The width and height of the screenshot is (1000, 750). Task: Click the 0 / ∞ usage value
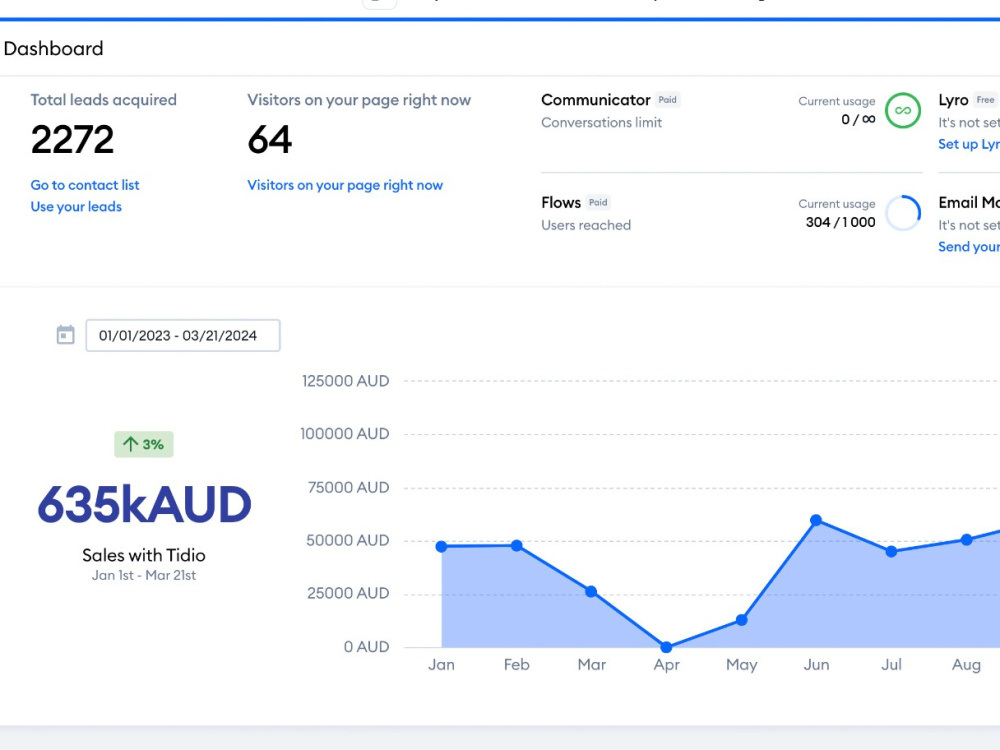[858, 119]
